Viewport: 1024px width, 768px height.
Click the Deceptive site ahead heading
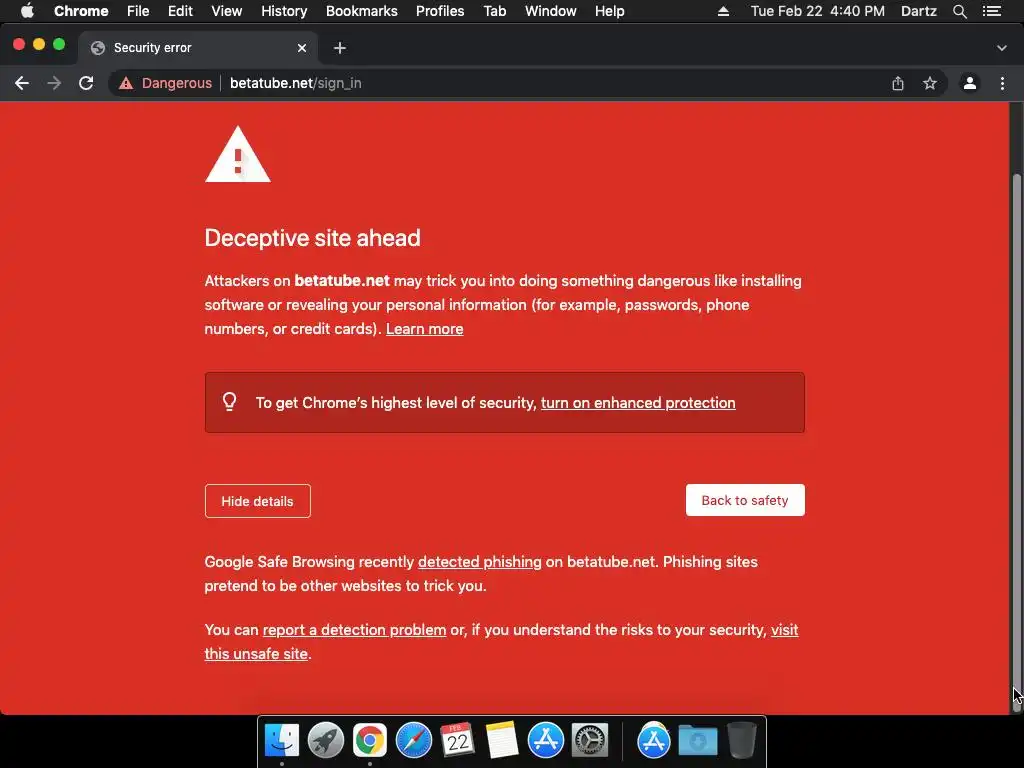(x=312, y=238)
